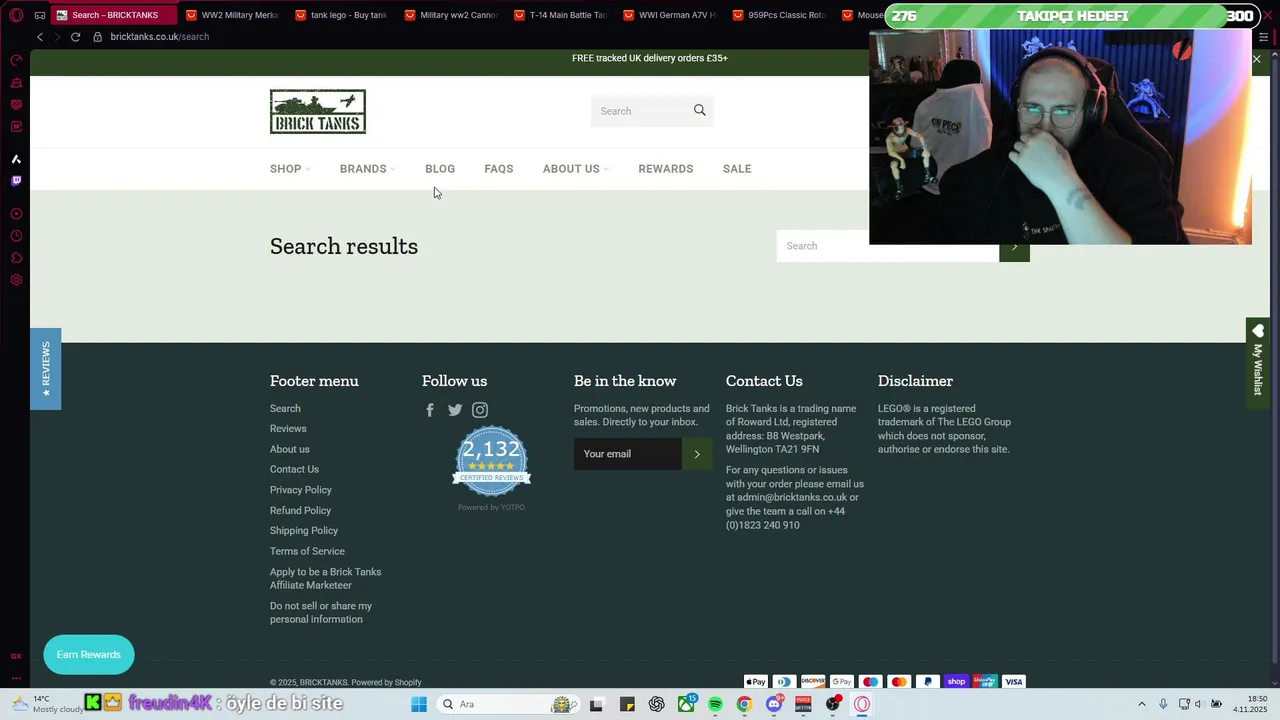Open the Shipping Policy link
Screen dimensions: 1280x720
coord(304,531)
